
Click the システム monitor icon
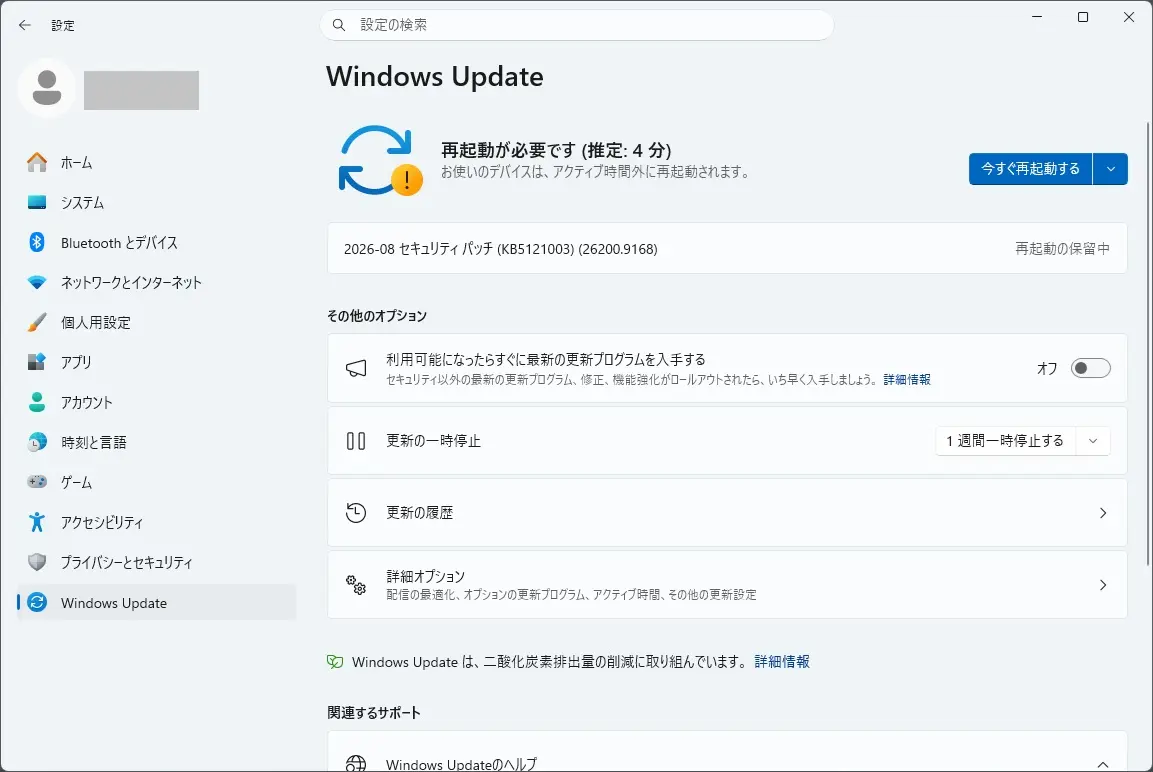tap(37, 202)
